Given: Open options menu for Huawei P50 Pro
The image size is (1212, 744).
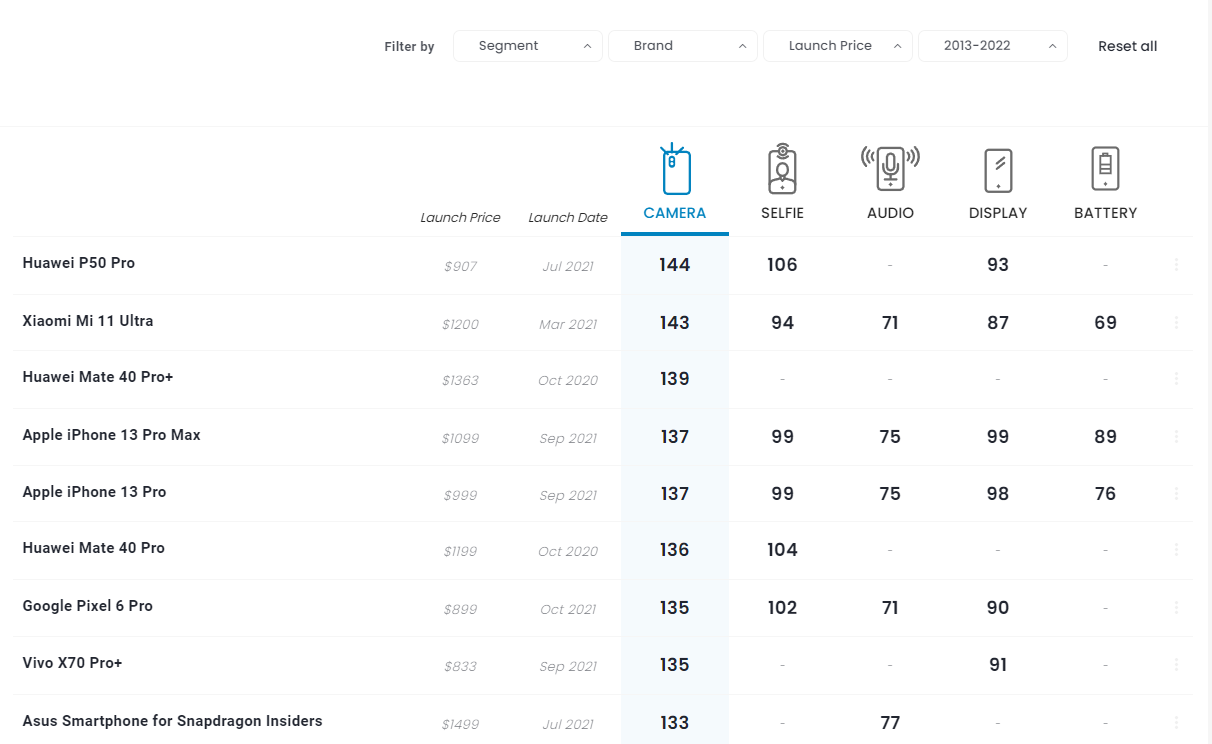Looking at the screenshot, I should click(x=1176, y=265).
